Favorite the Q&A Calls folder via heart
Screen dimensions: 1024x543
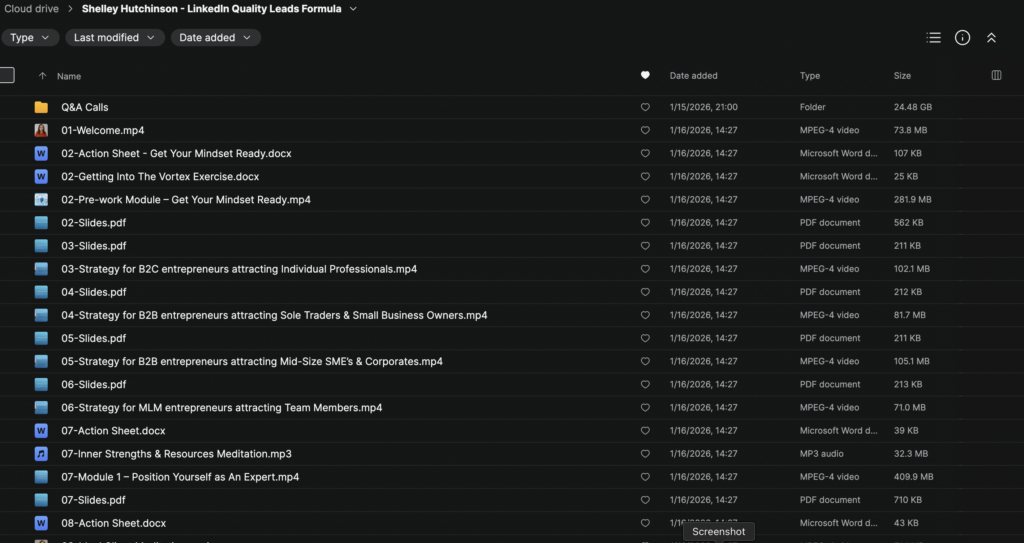click(x=645, y=107)
